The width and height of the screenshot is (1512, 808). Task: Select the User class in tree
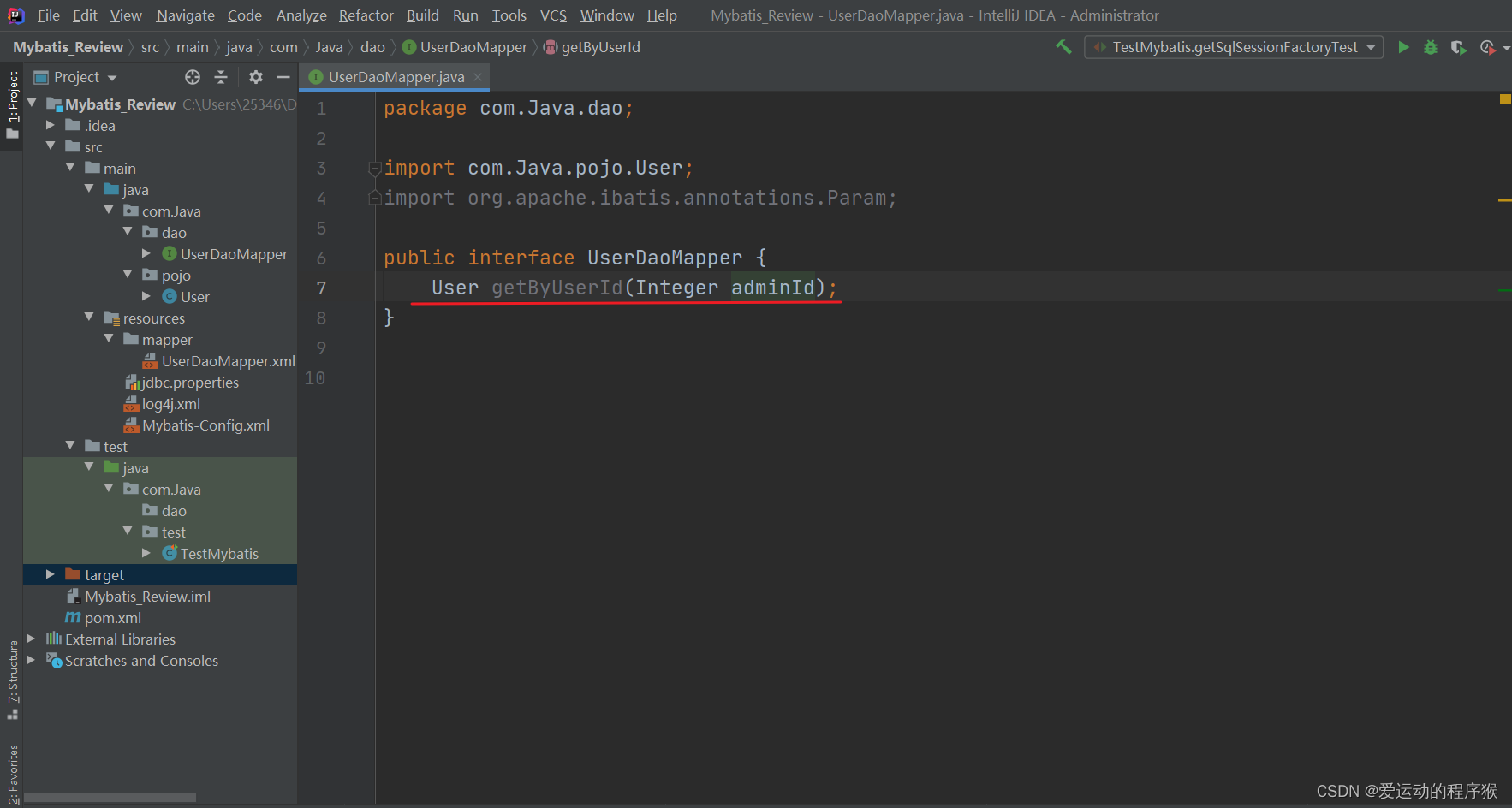click(x=186, y=297)
